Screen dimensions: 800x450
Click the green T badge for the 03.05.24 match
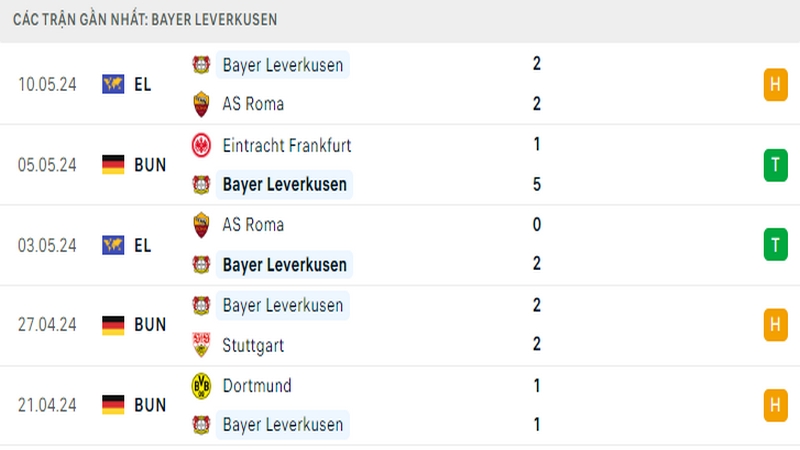tap(775, 245)
